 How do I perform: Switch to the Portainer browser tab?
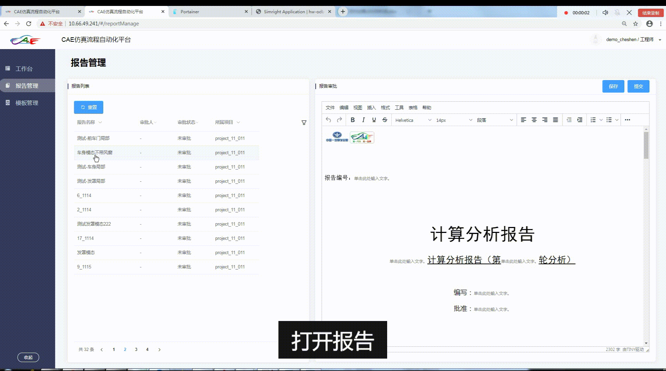[210, 12]
